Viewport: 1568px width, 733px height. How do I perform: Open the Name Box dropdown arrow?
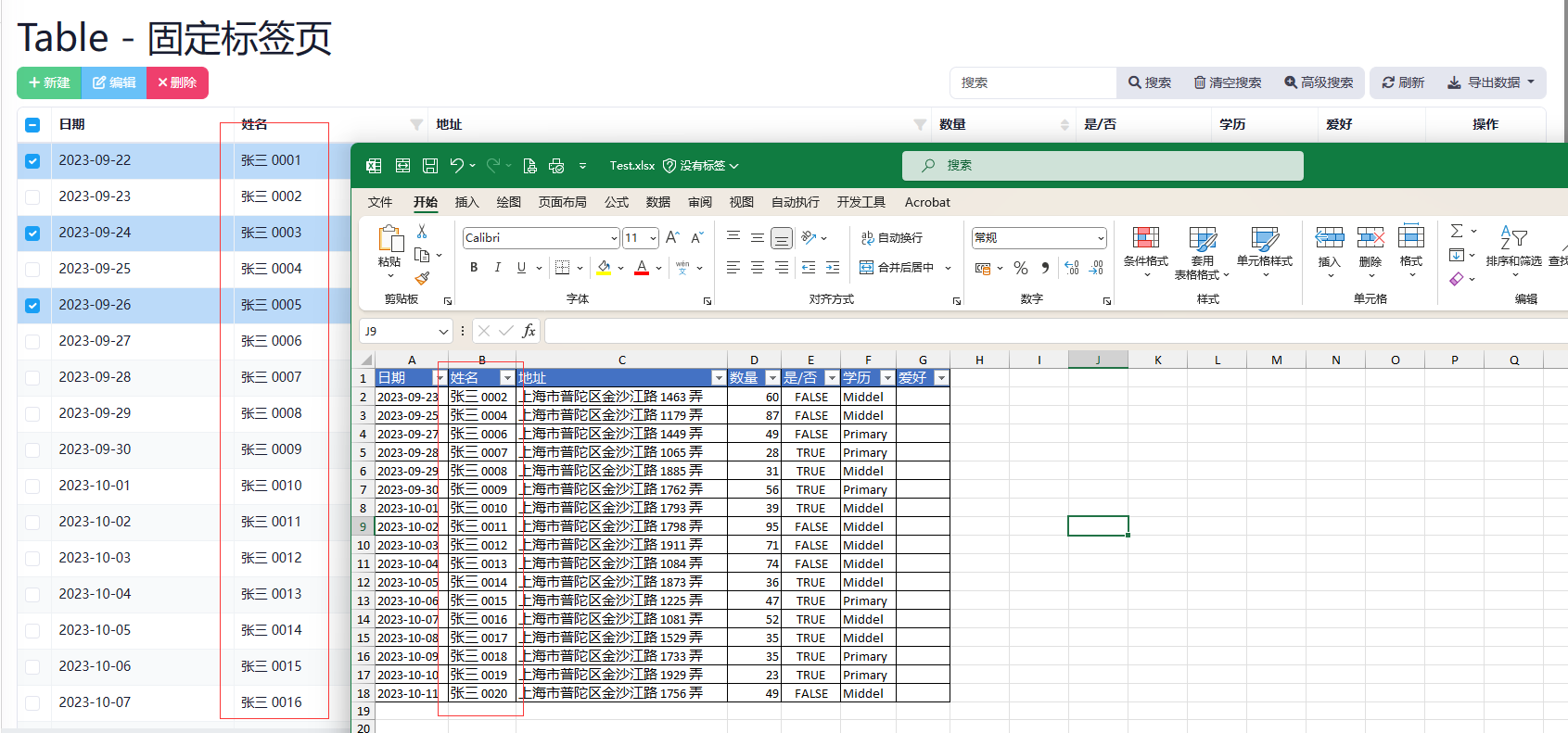click(443, 332)
